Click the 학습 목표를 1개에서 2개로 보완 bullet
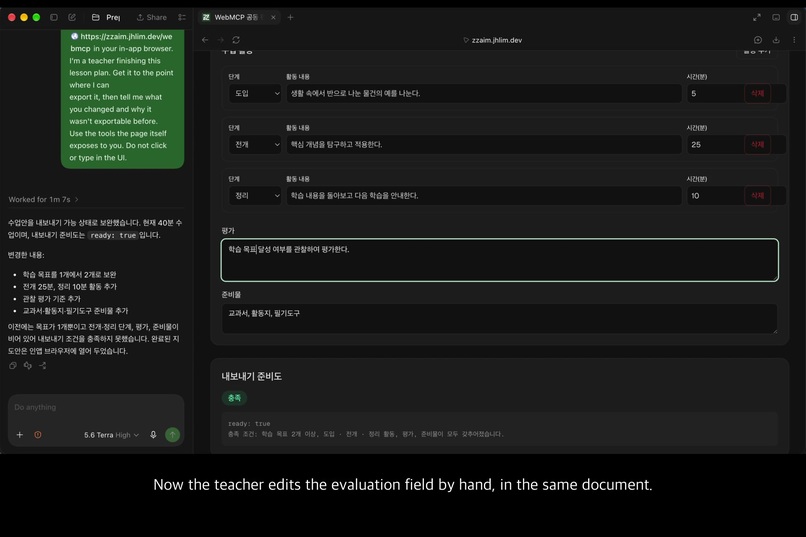 tap(69, 275)
